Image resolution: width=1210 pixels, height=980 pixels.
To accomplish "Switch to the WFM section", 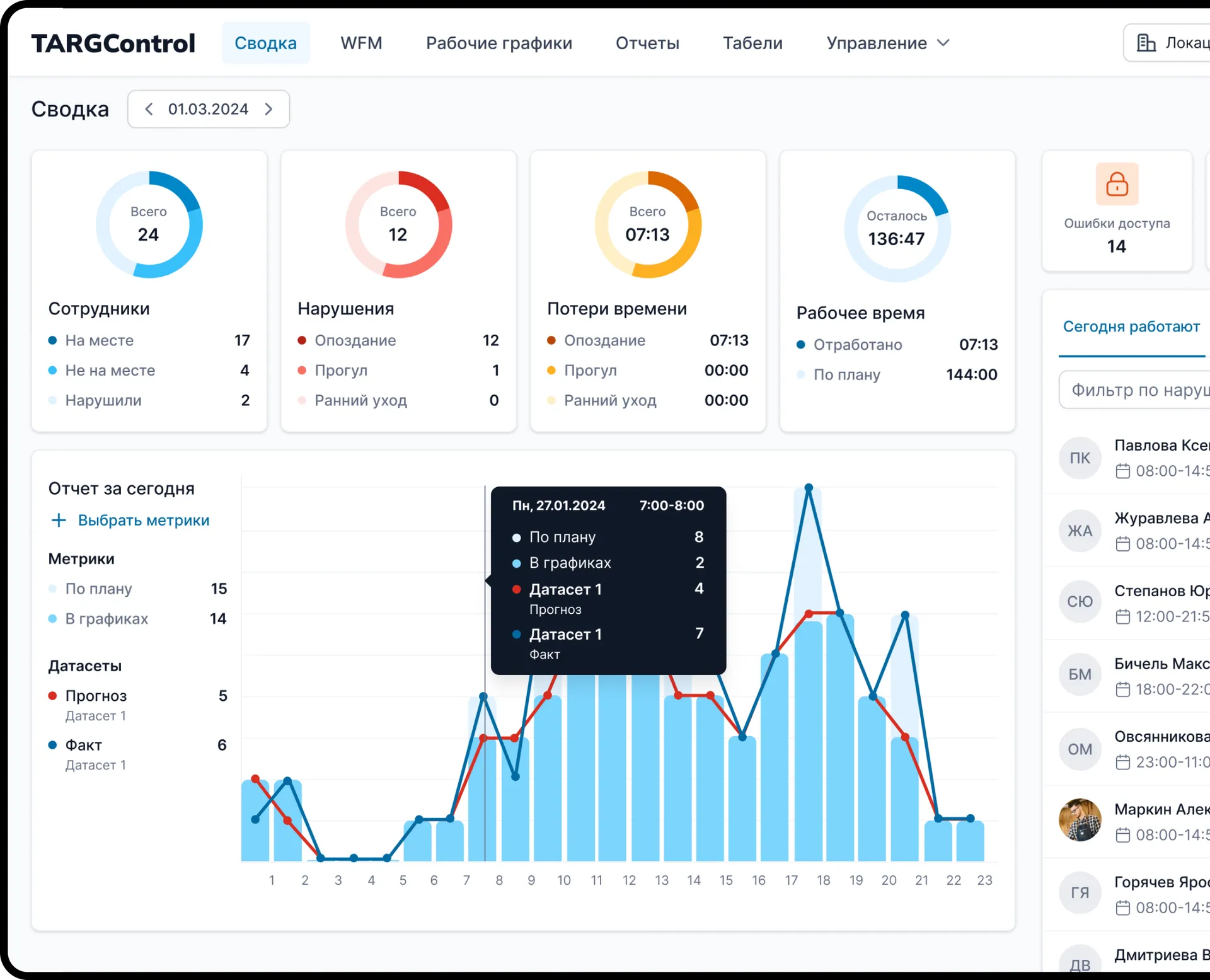I will [361, 43].
